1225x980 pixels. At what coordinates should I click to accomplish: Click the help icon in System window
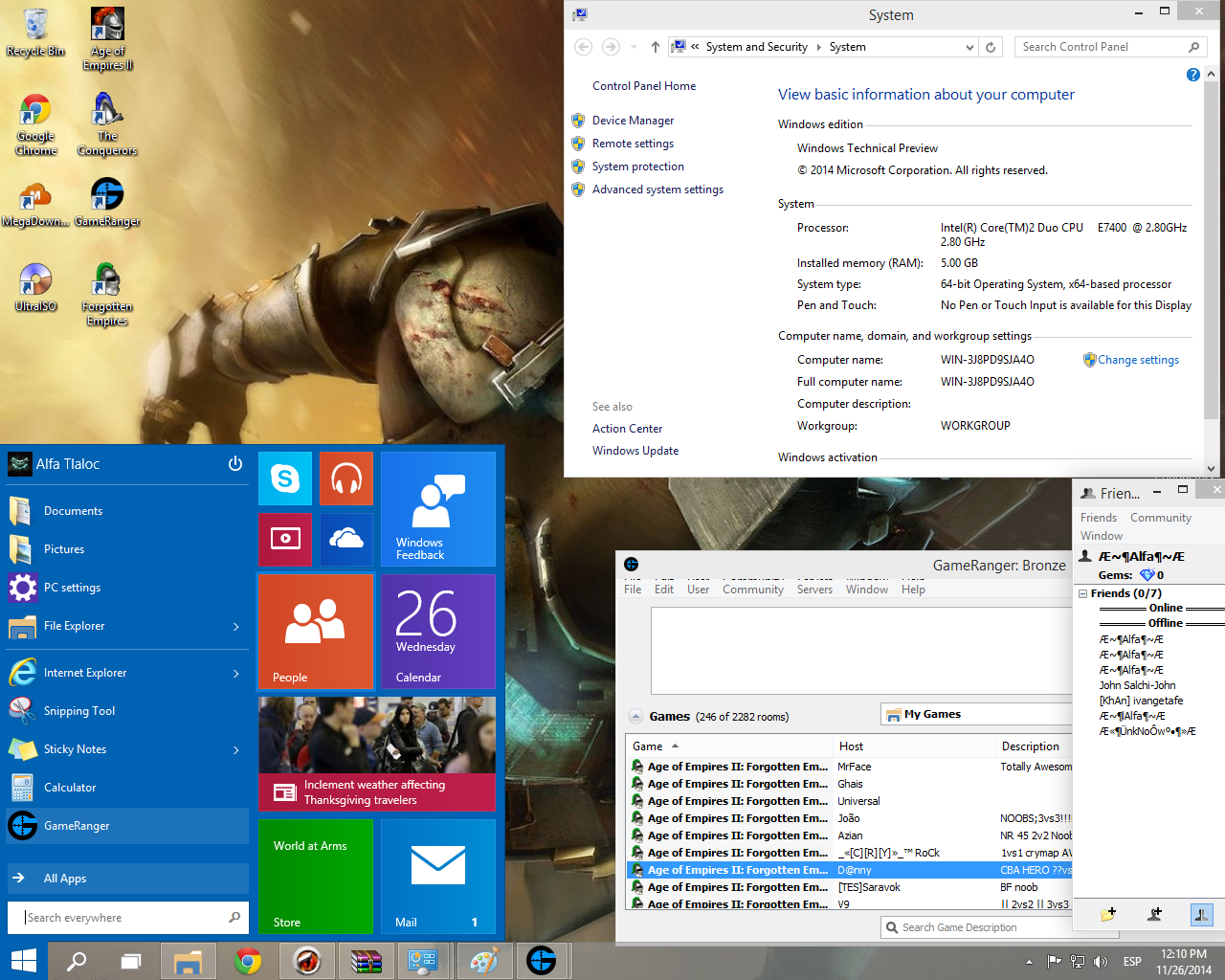pyautogui.click(x=1192, y=75)
